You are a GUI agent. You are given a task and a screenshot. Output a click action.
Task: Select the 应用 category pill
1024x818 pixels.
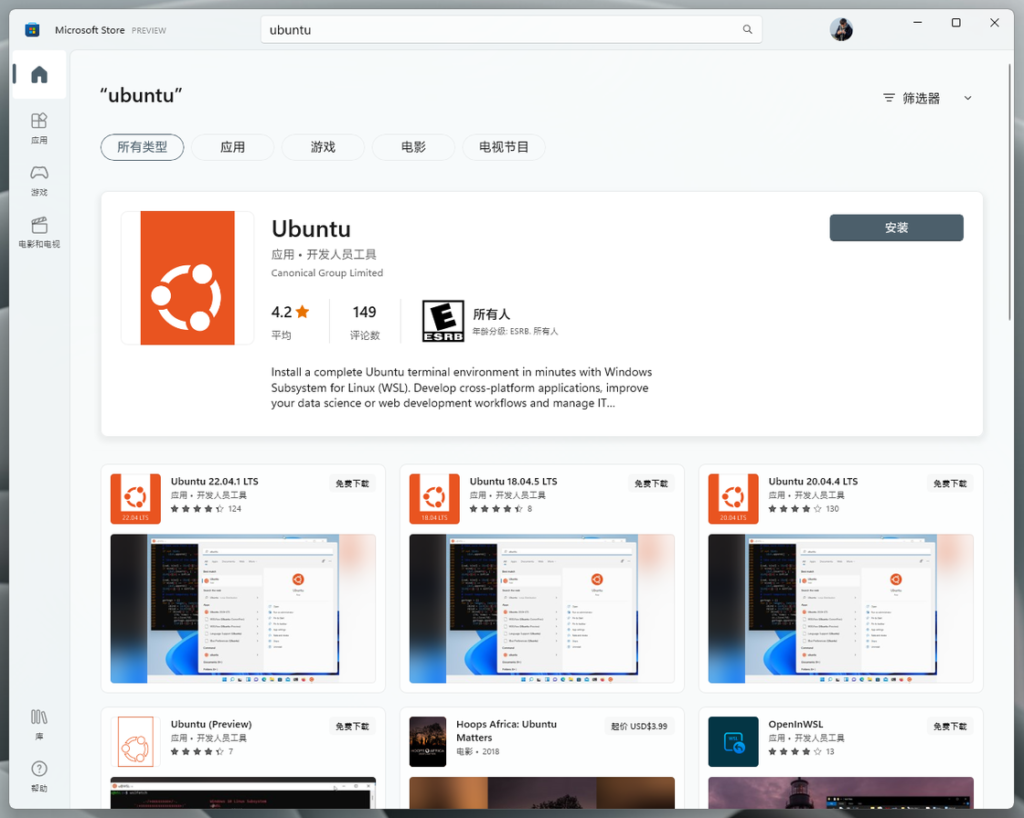[233, 147]
